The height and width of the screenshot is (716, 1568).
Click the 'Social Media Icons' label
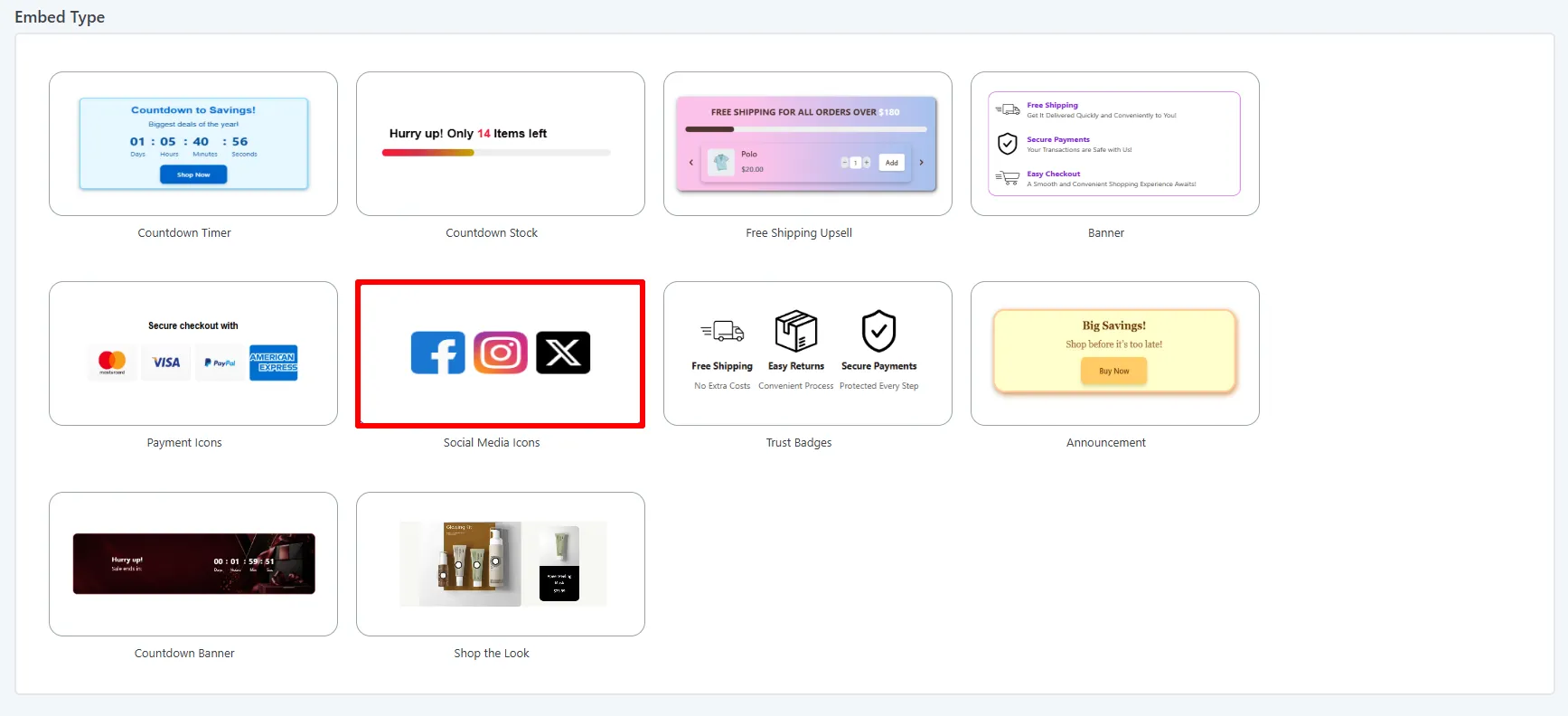point(492,443)
